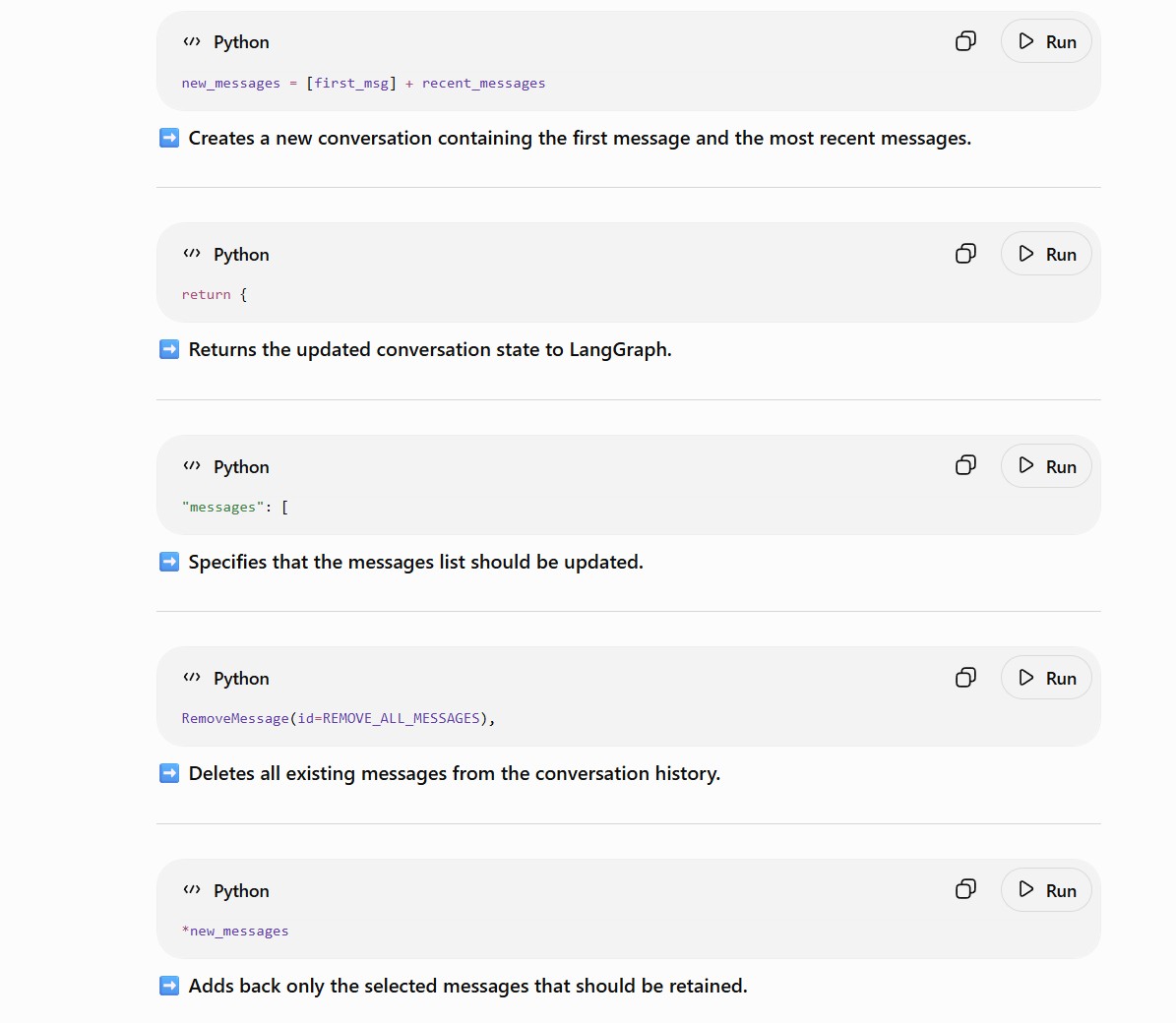Click the arrow emoji before 'Returns the updated conversation'
The height and width of the screenshot is (1023, 1176).
point(169,349)
